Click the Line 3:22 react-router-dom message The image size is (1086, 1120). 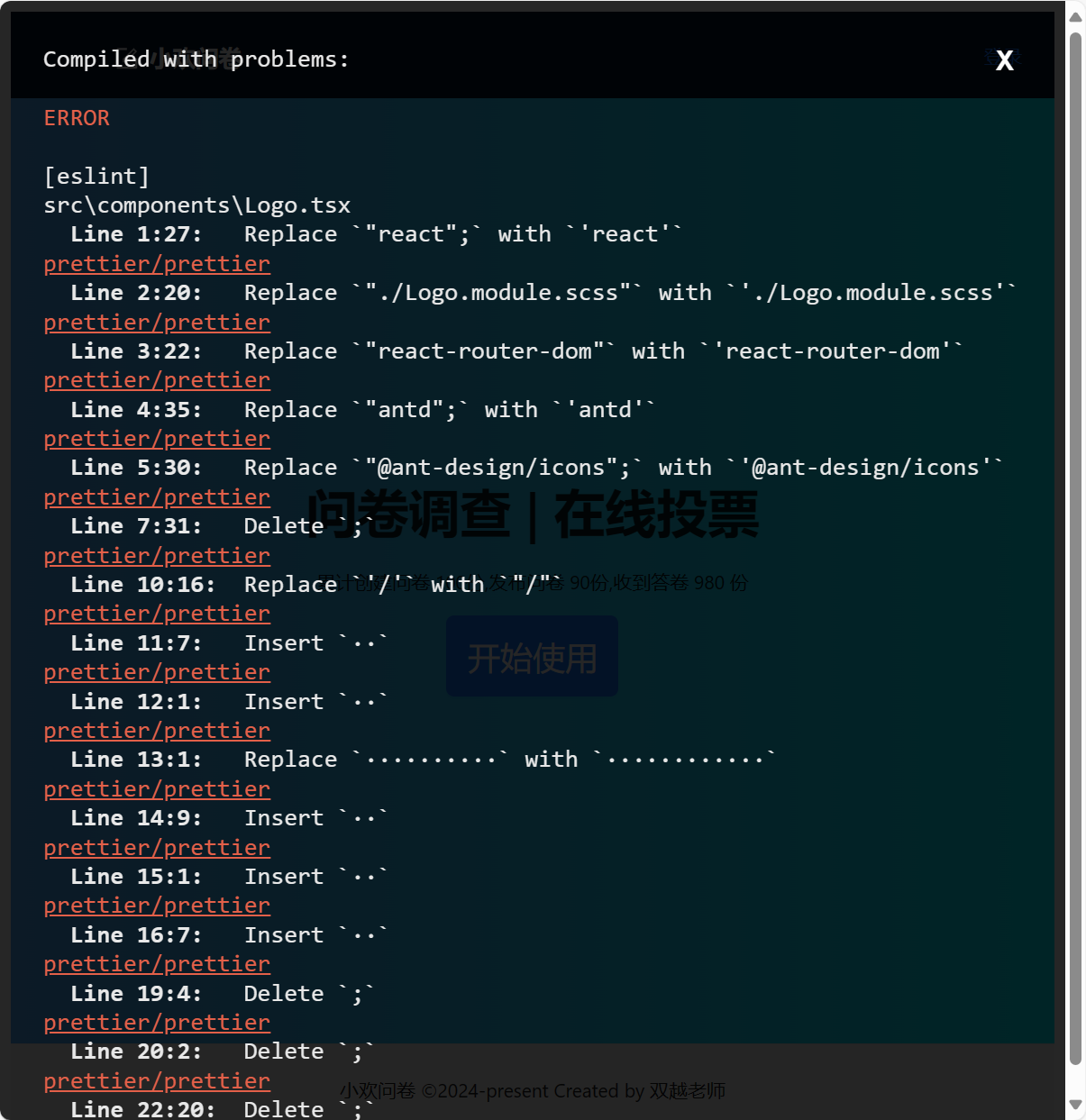517,351
